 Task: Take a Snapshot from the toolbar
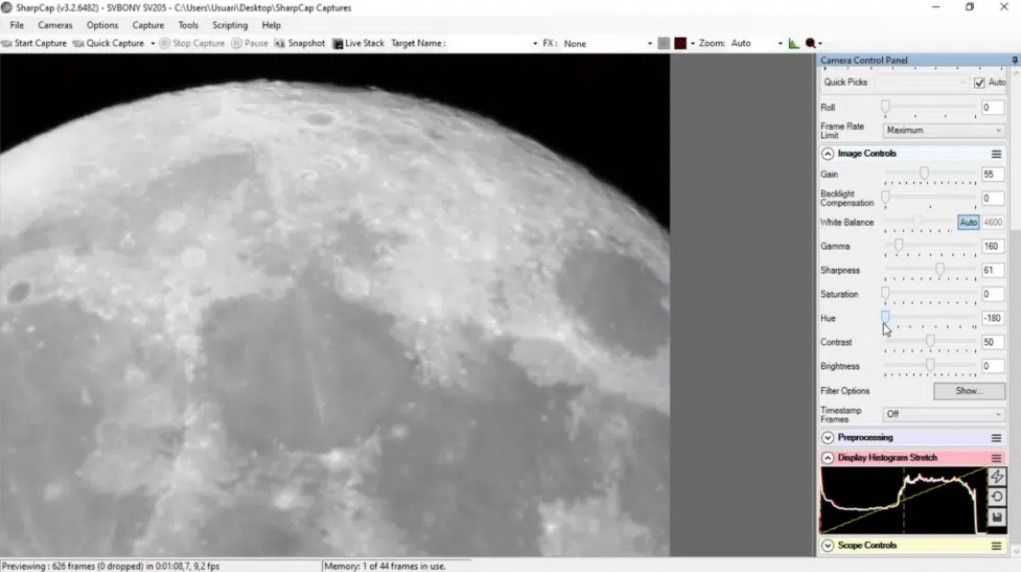click(x=300, y=43)
